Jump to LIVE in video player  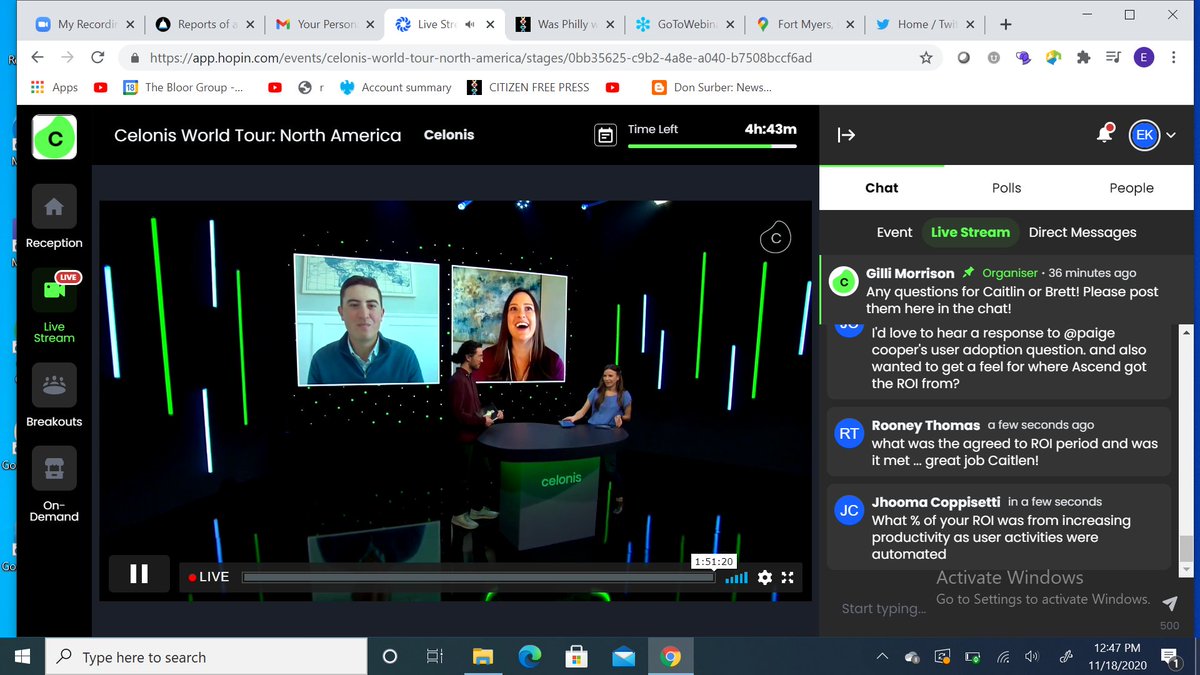[208, 577]
